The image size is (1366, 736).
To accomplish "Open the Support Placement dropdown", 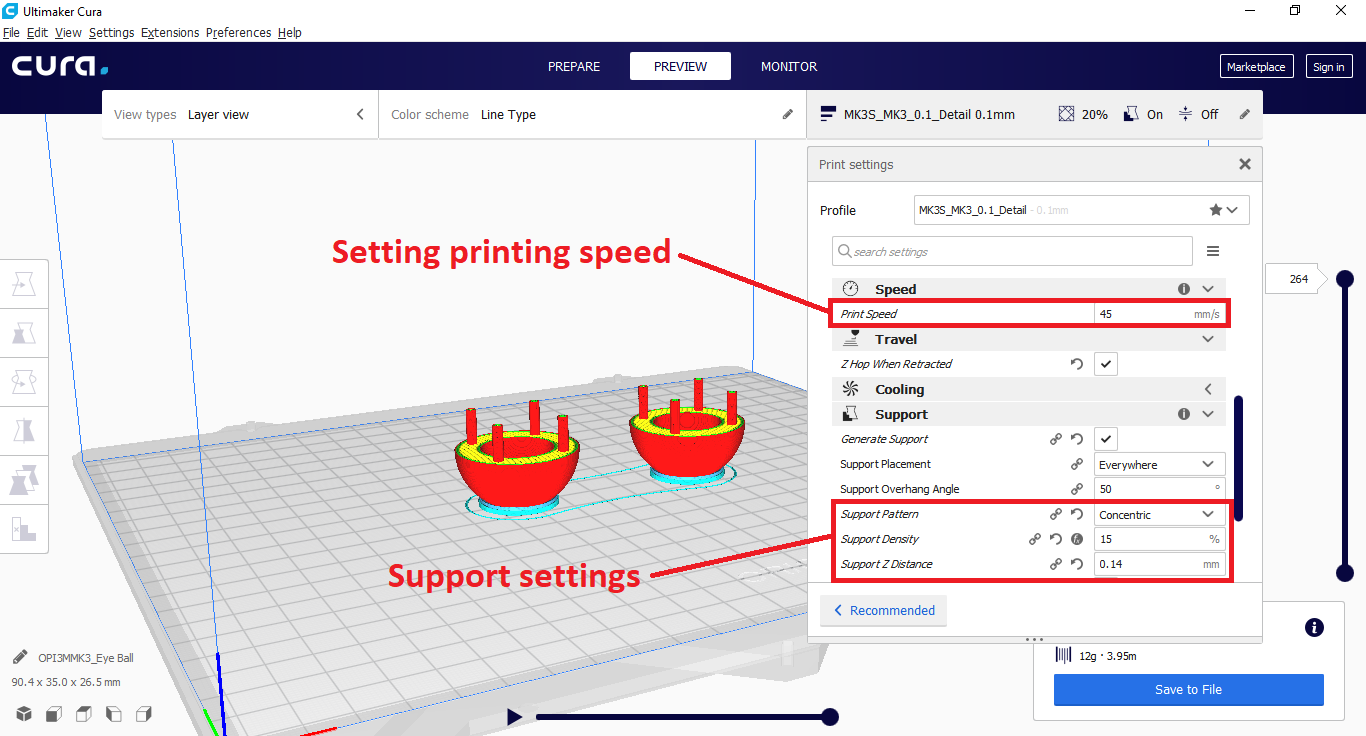I will coord(1160,464).
